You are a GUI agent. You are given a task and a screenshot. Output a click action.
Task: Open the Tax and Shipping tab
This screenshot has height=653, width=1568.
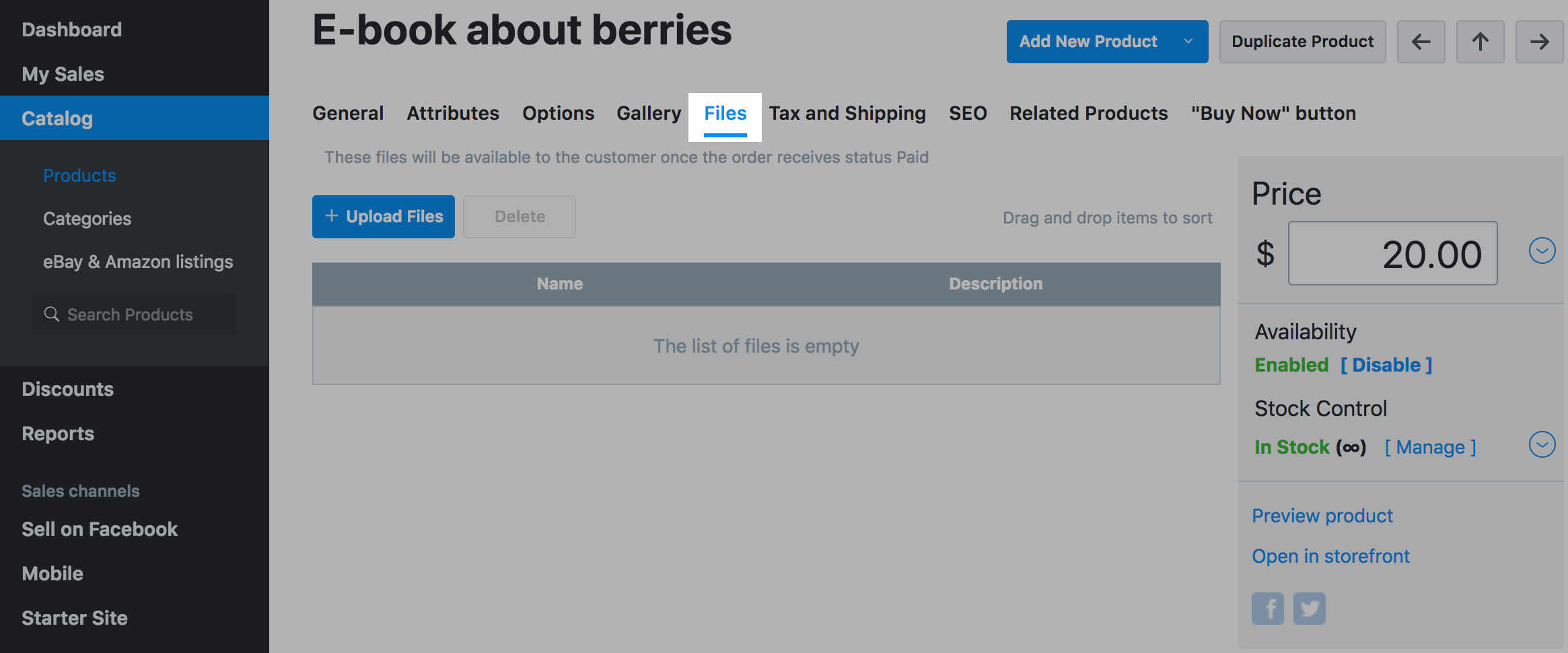click(847, 113)
